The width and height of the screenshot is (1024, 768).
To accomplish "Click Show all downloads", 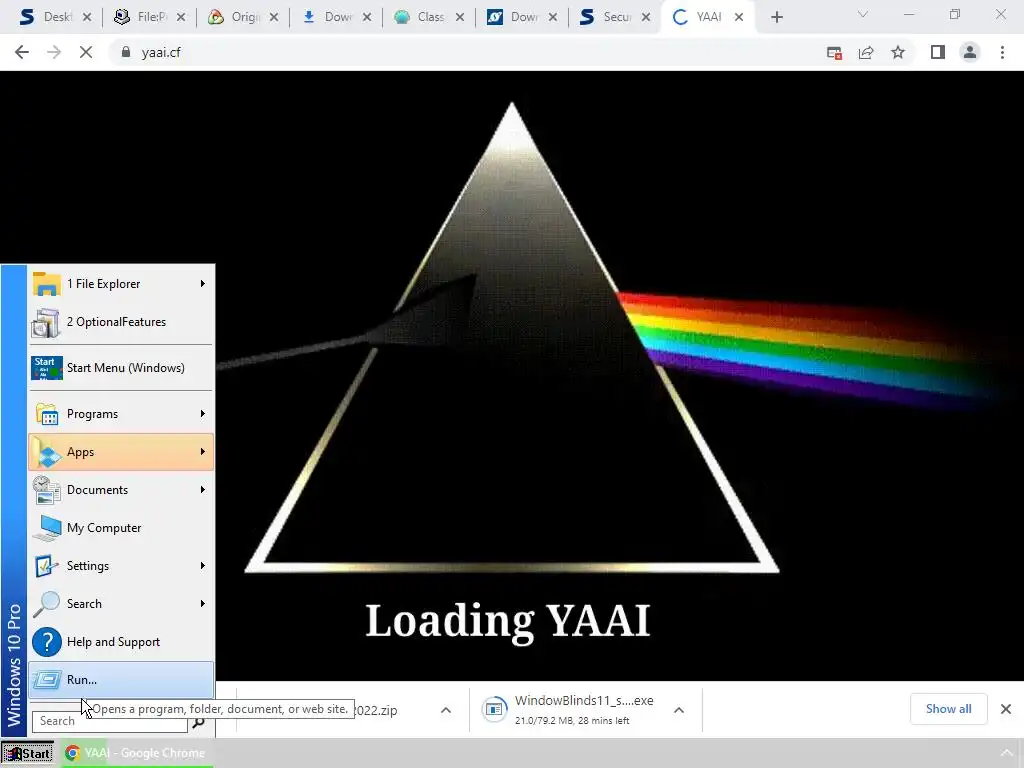I will [x=948, y=709].
